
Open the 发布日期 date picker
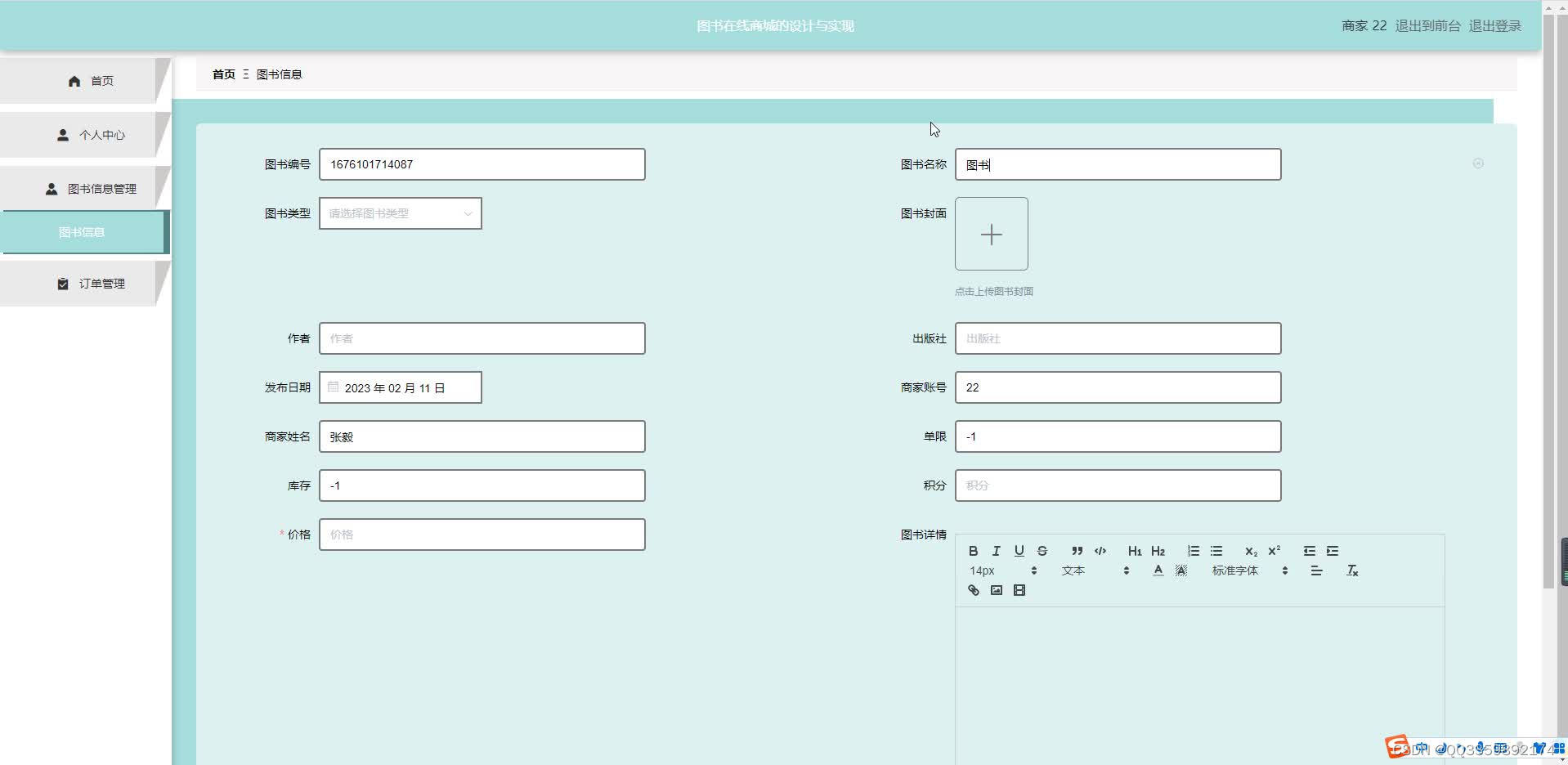(x=401, y=387)
